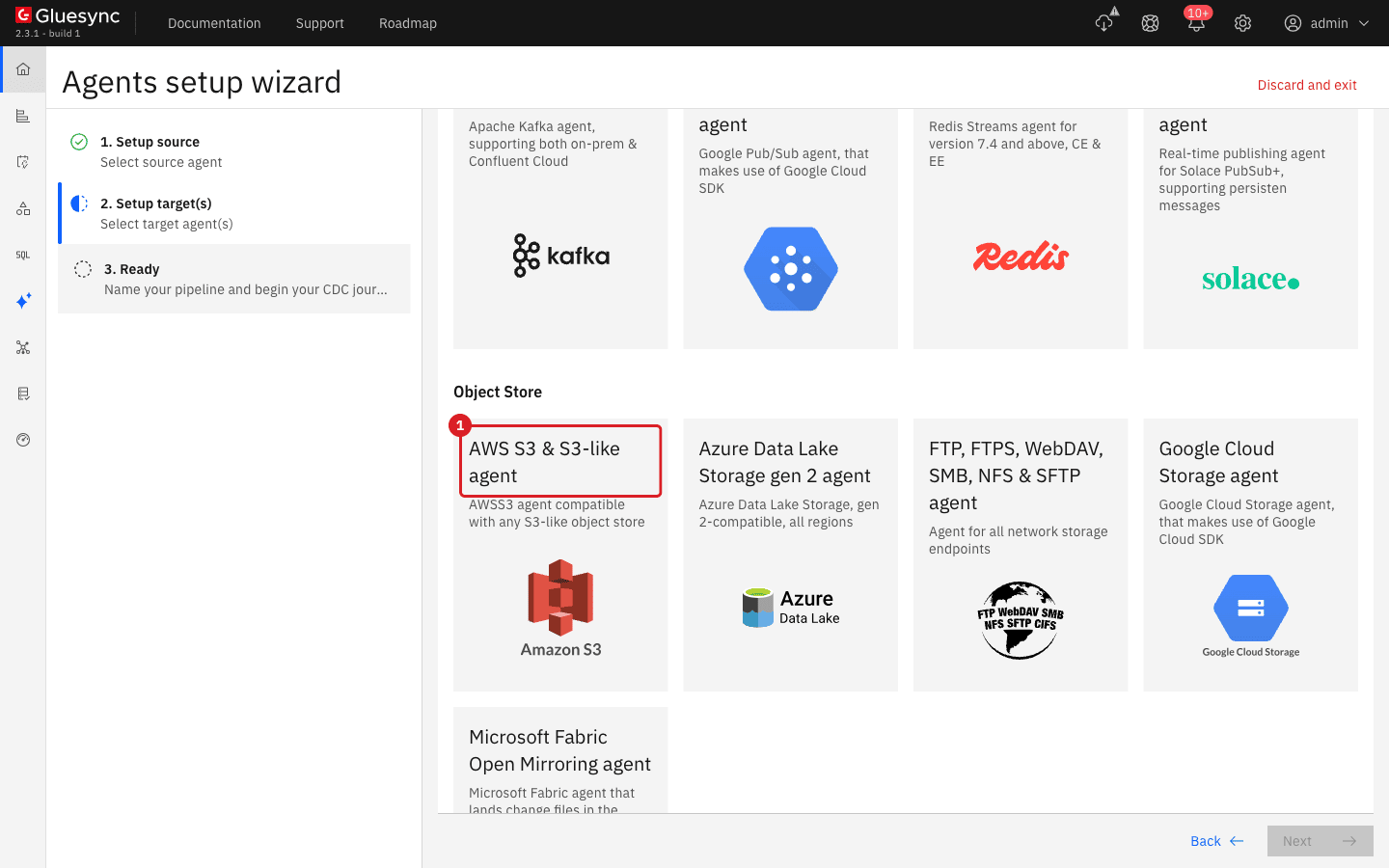
Task: Click the Gluesync logo
Action: tap(68, 15)
